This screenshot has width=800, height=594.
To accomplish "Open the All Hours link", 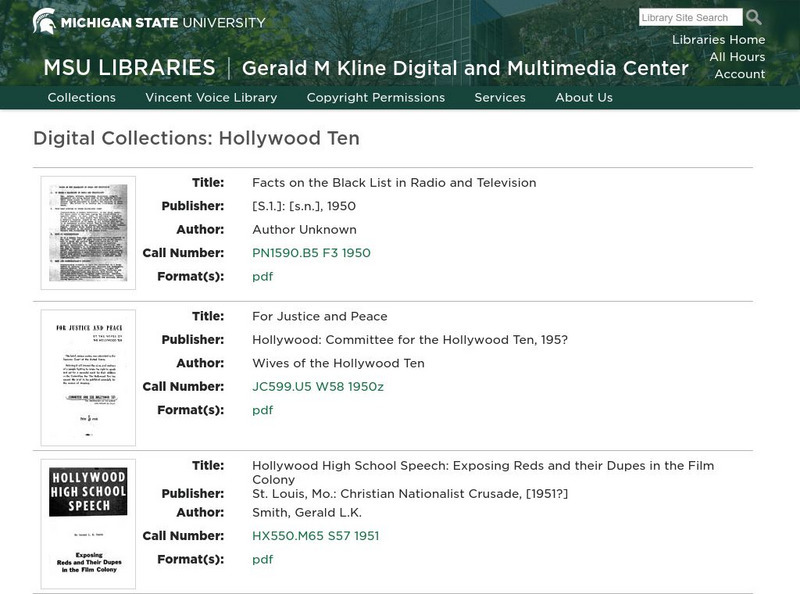I will point(737,57).
